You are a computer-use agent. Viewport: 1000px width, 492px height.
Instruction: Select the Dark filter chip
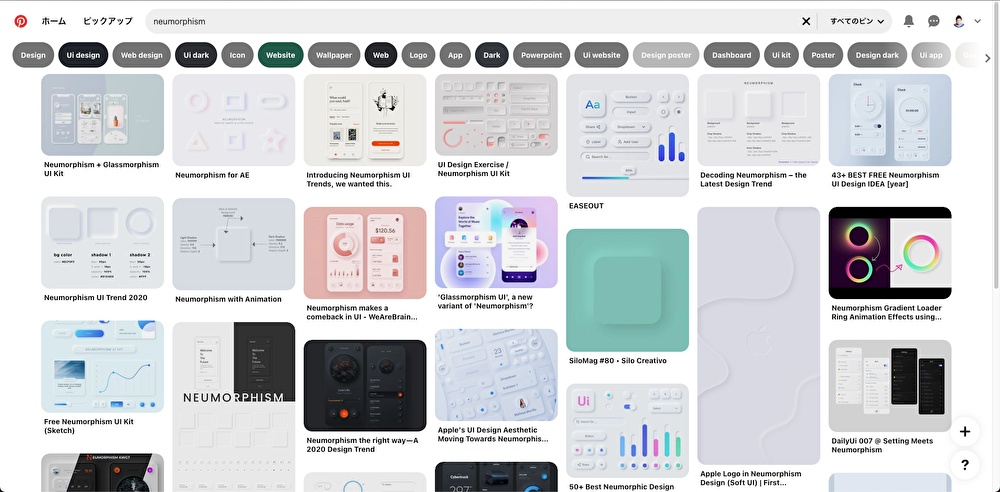pos(492,55)
